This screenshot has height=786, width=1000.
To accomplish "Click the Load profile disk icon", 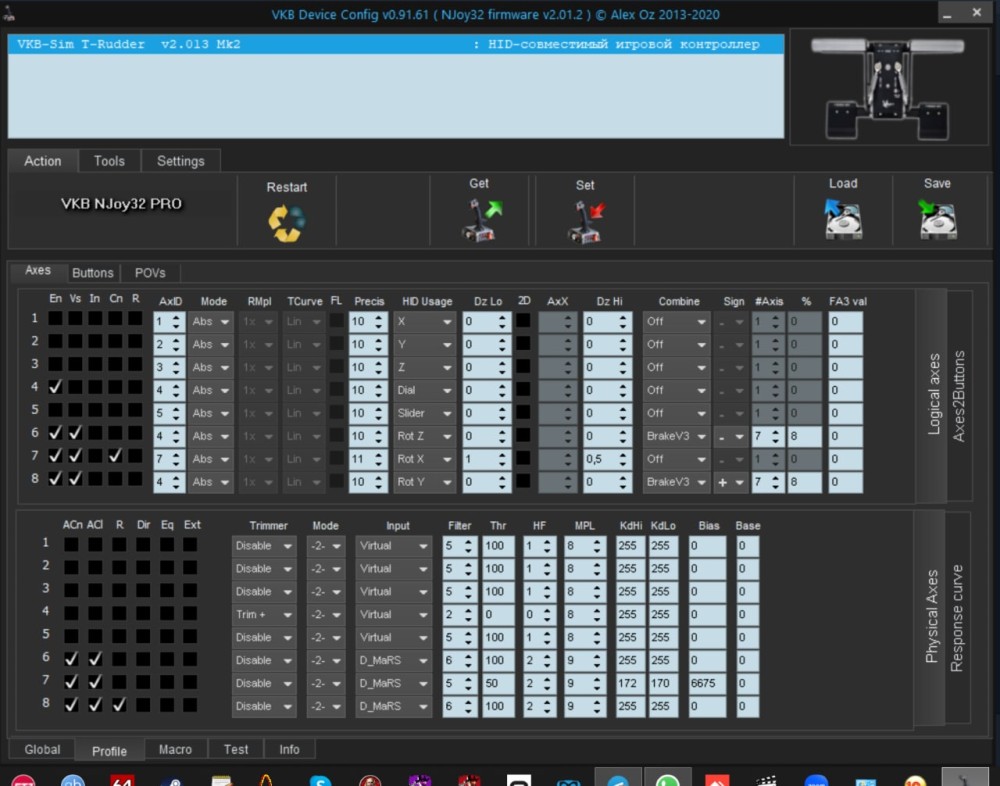I will tap(842, 220).
